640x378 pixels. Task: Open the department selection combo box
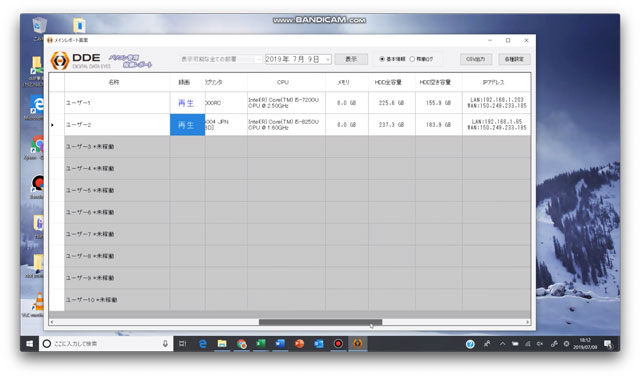tap(221, 59)
